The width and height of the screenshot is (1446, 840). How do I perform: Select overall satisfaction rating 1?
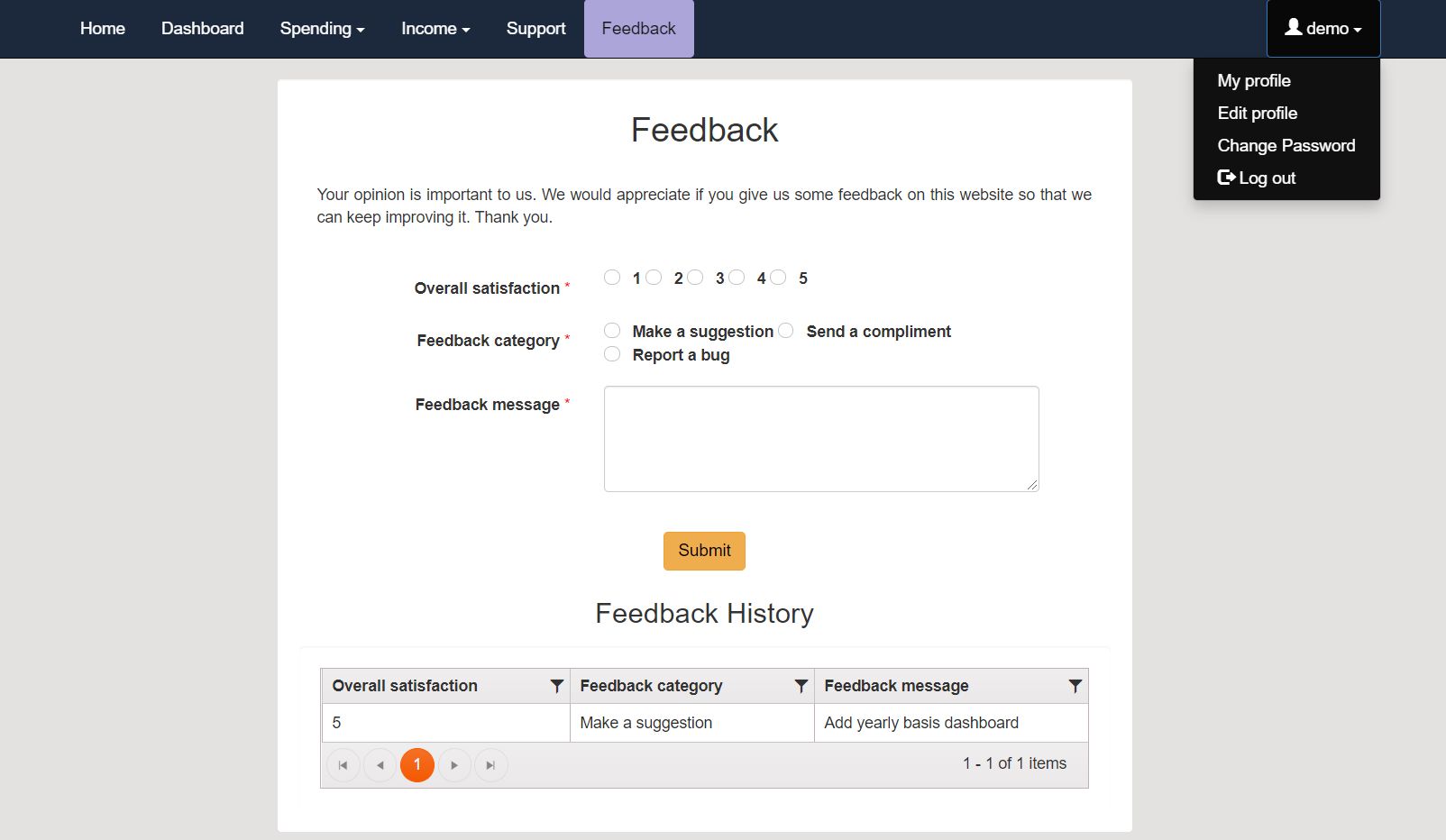(x=612, y=278)
